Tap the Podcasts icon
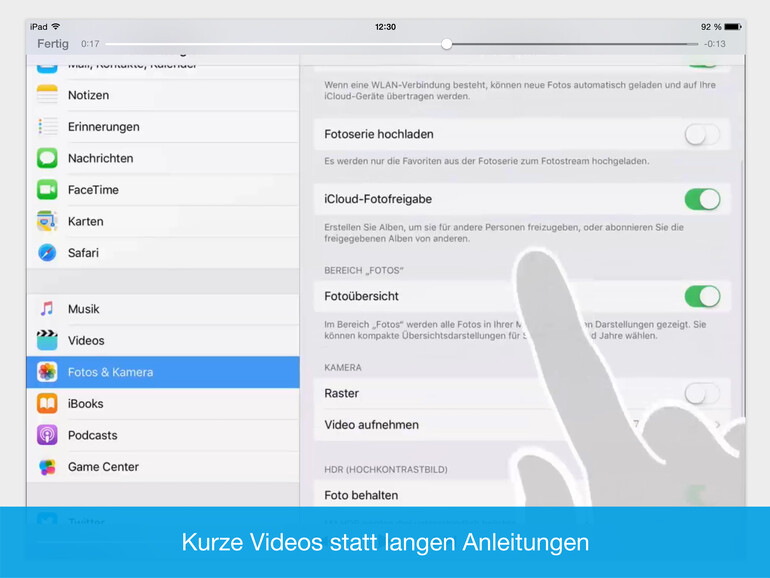The image size is (770, 578). coord(47,435)
